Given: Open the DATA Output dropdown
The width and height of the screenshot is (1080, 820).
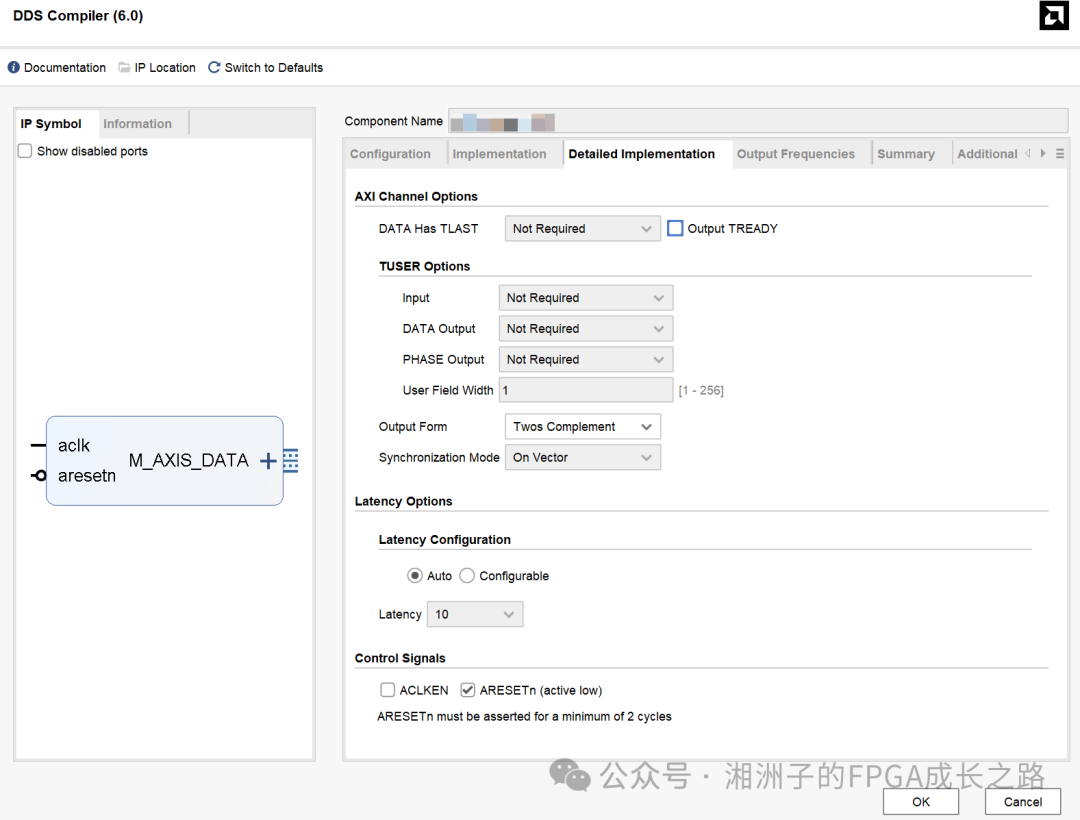Looking at the screenshot, I should coord(585,329).
